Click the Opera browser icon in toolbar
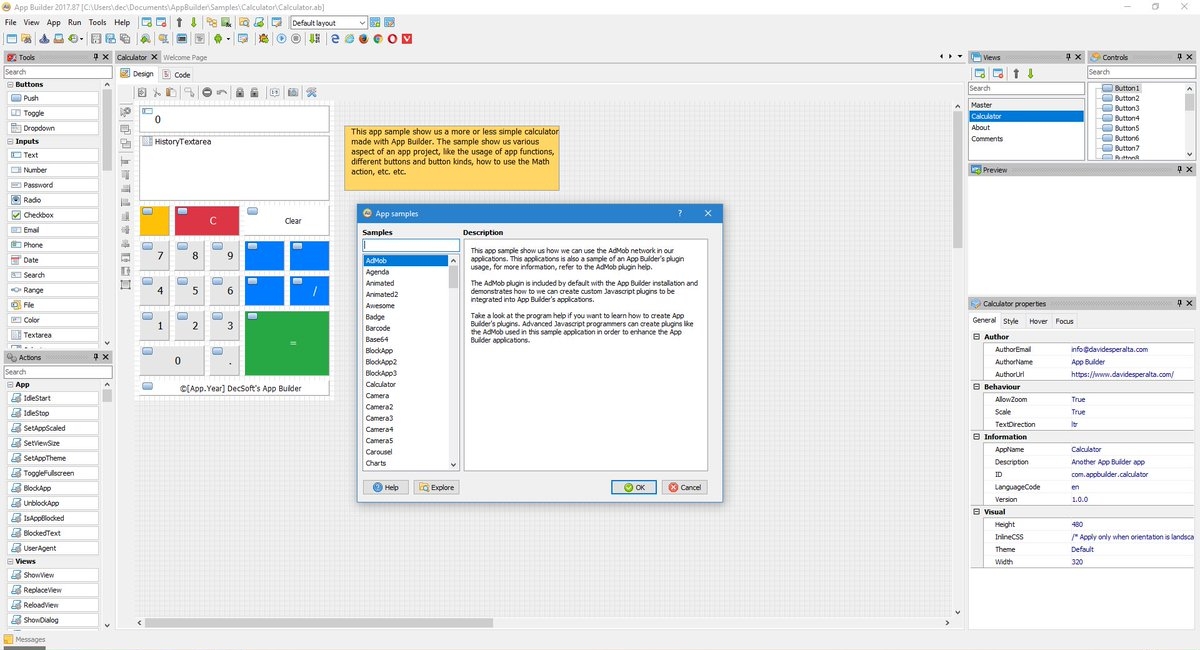The height and width of the screenshot is (650, 1200). (392, 39)
